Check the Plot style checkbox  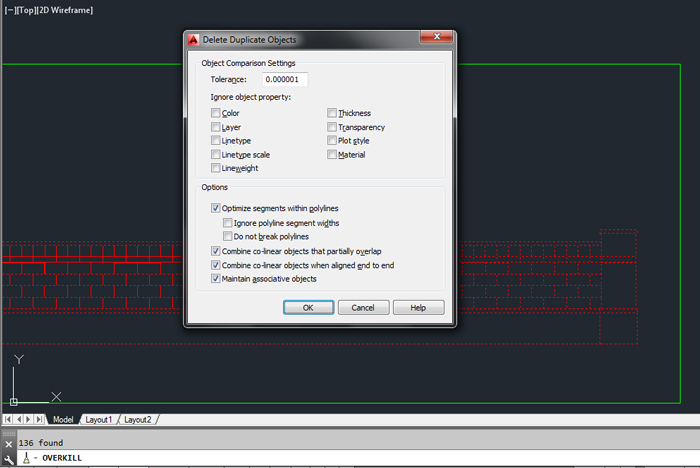tap(332, 141)
